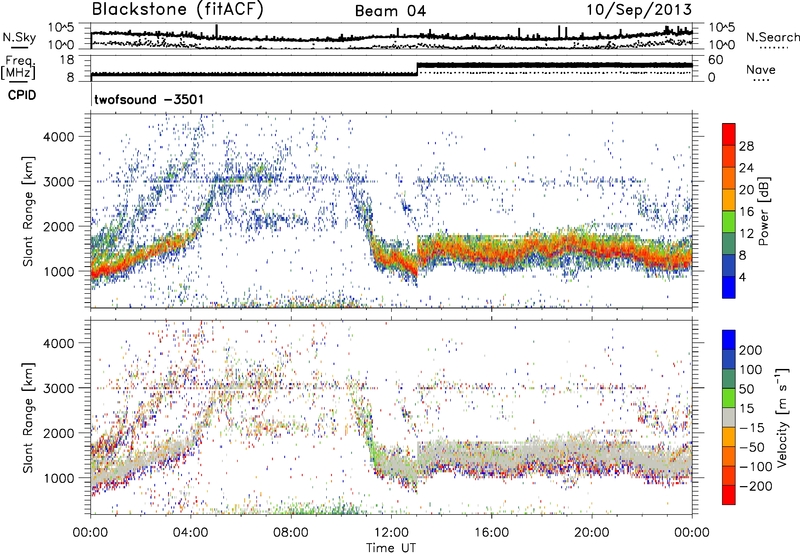Pick the bright blue top Velocity colorbar segment

click(x=729, y=340)
